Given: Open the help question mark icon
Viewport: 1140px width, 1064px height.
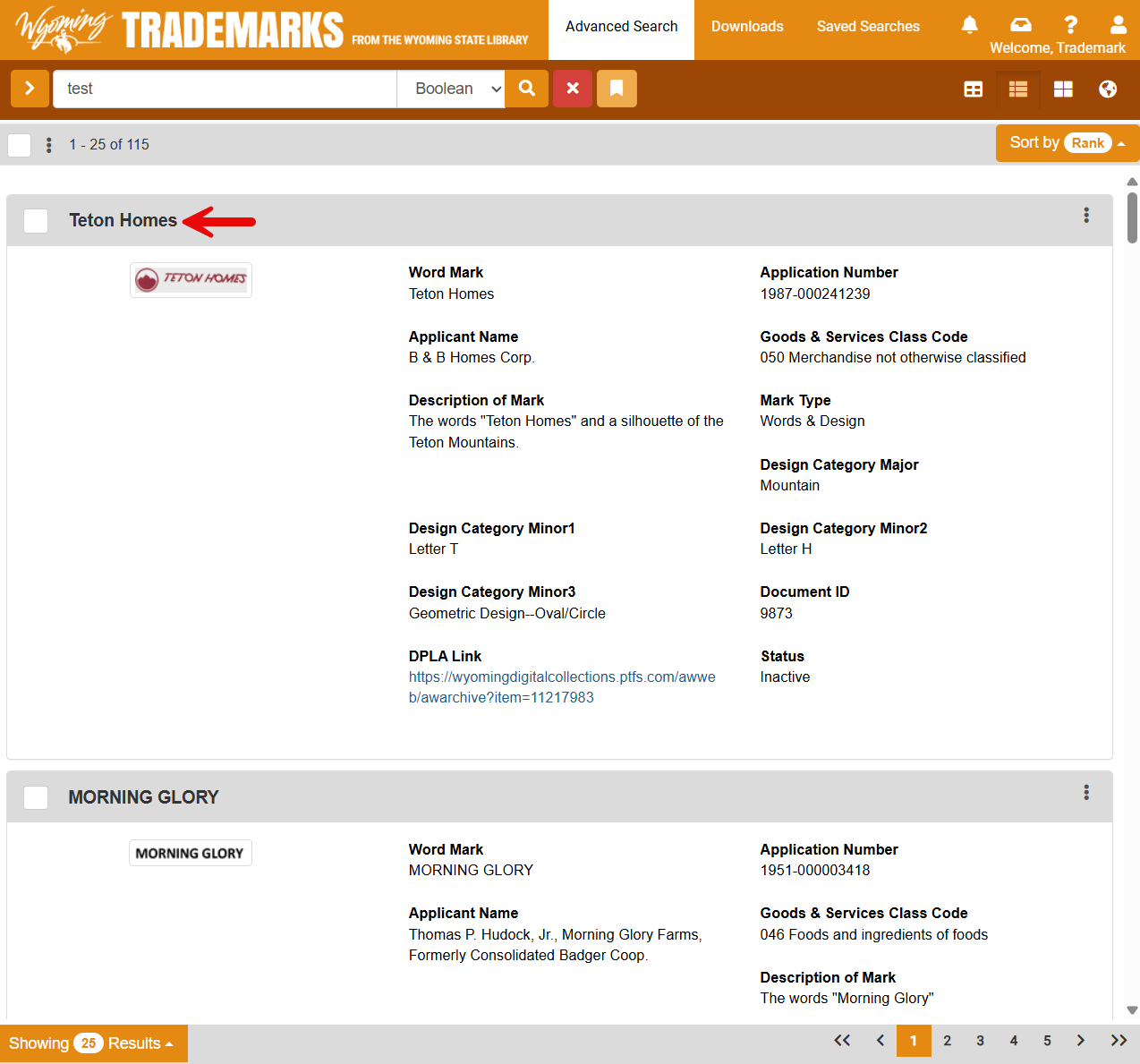Looking at the screenshot, I should (1070, 24).
